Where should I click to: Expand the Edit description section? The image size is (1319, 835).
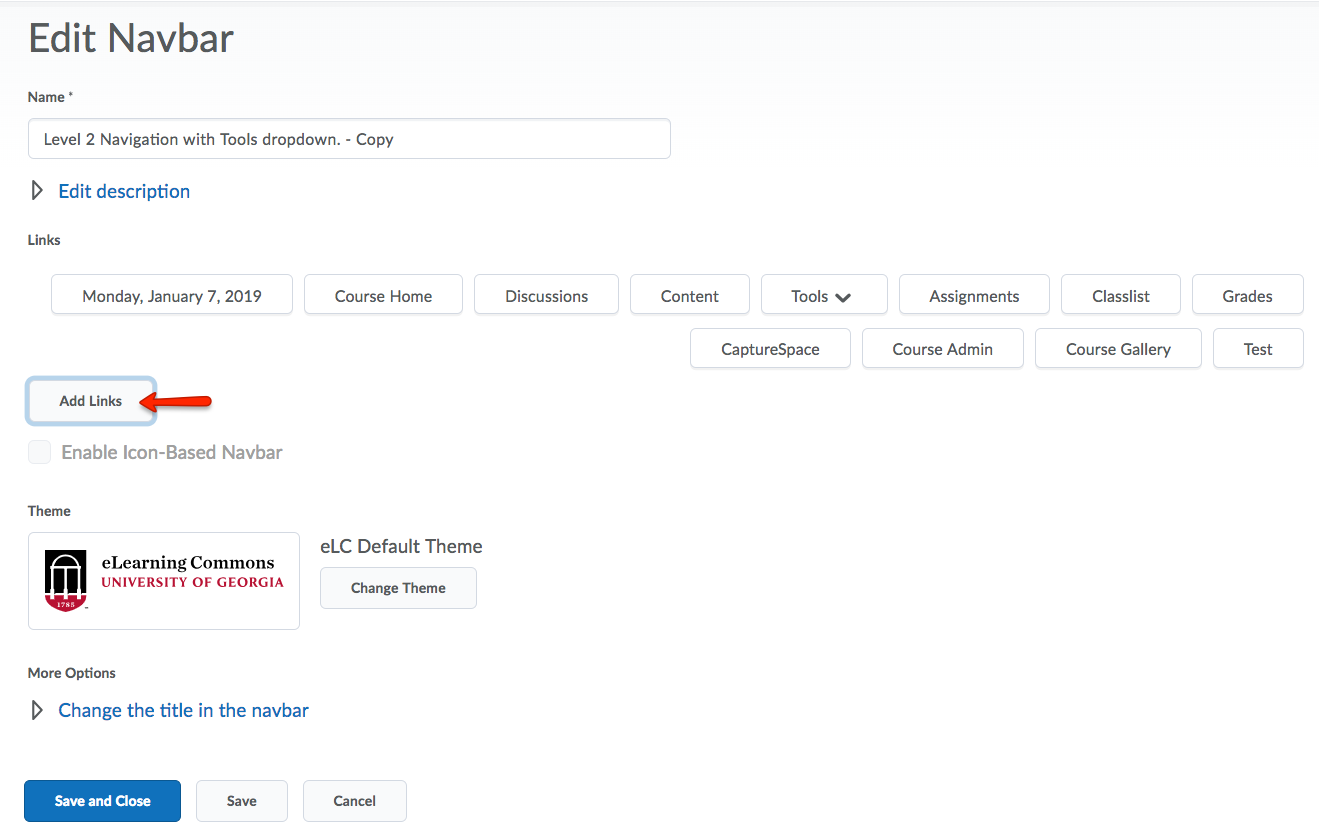[123, 191]
